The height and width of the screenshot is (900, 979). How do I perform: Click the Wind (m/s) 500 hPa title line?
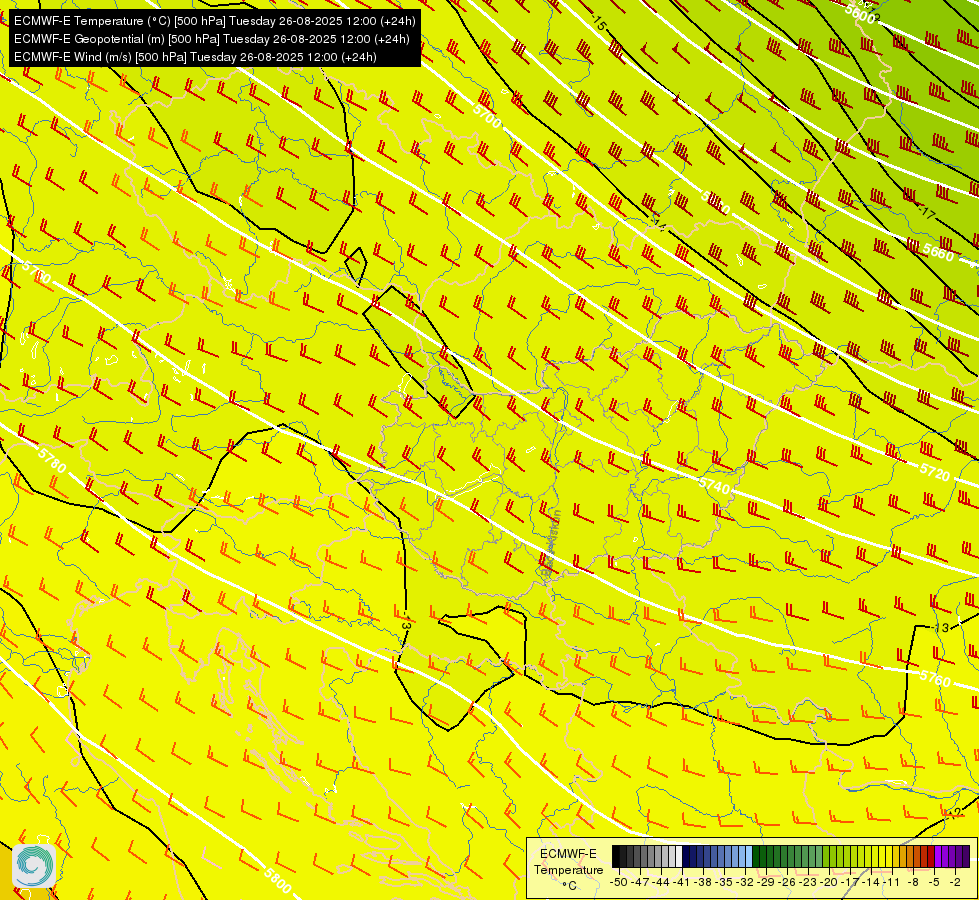point(195,57)
